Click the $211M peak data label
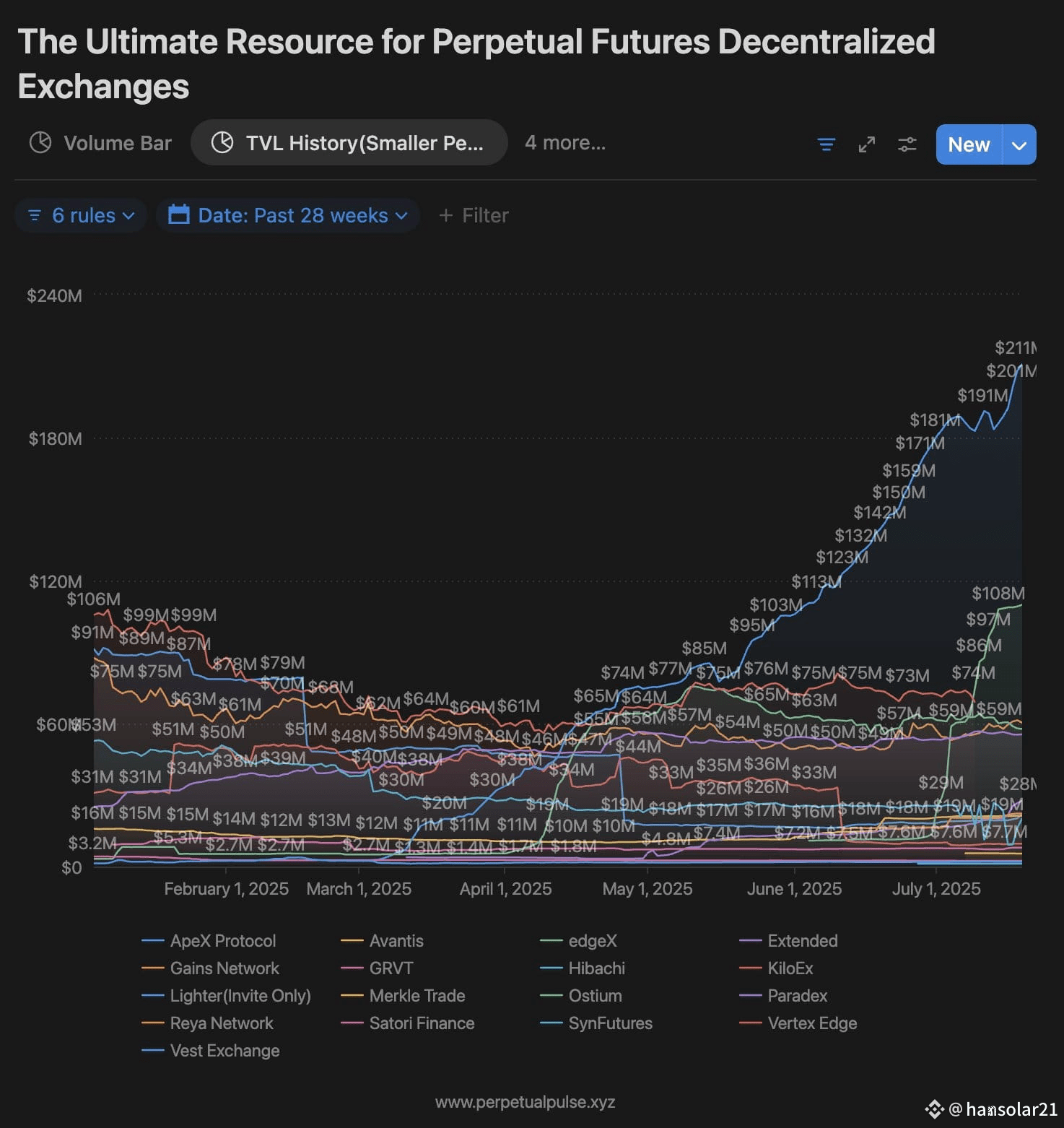1064x1128 pixels. click(1016, 348)
